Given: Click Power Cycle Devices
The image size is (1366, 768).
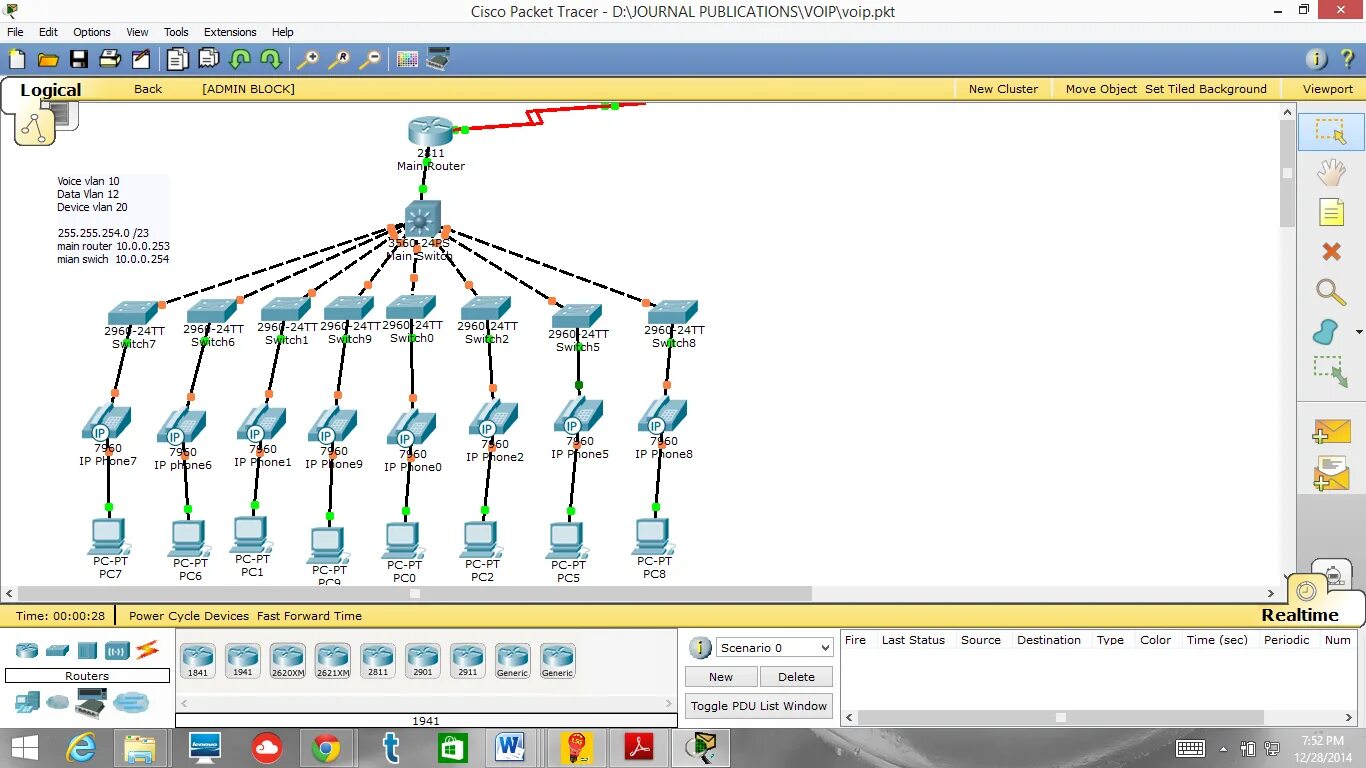Looking at the screenshot, I should (189, 616).
